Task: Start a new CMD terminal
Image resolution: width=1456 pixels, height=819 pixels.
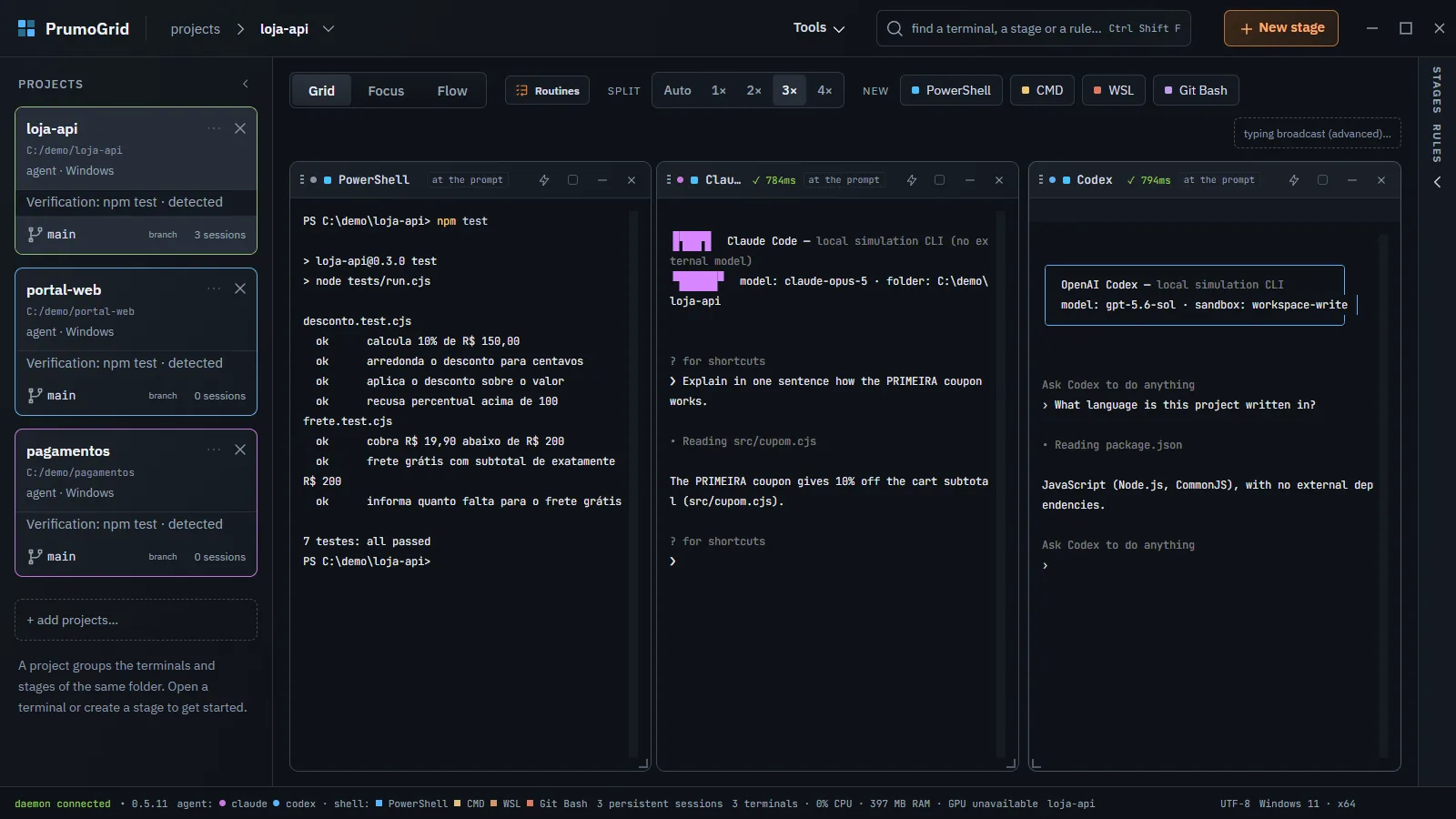Action: coord(1042,90)
